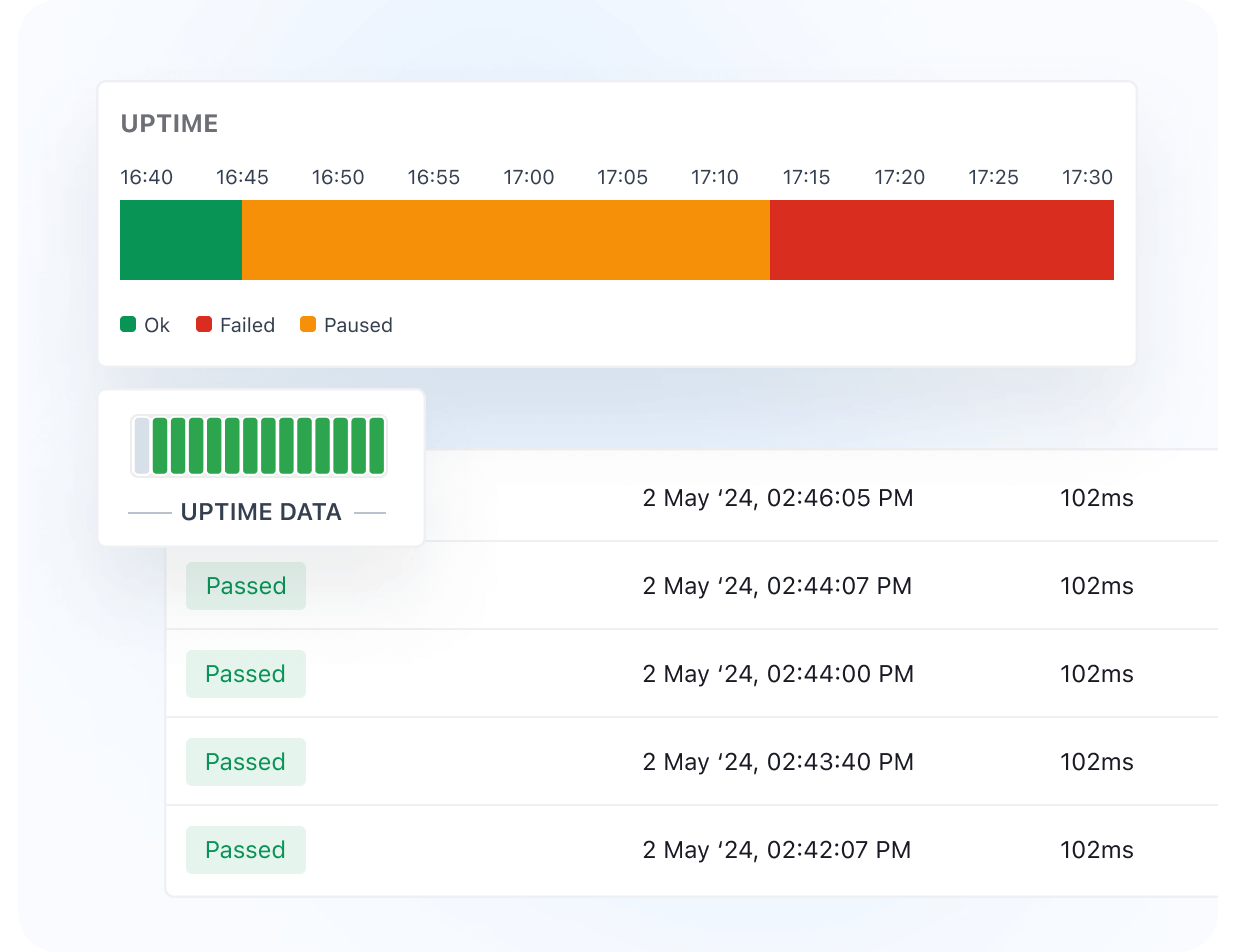The height and width of the screenshot is (952, 1234).
Task: Click 102ms response time in 02:42:07 row
Action: click(x=1097, y=850)
